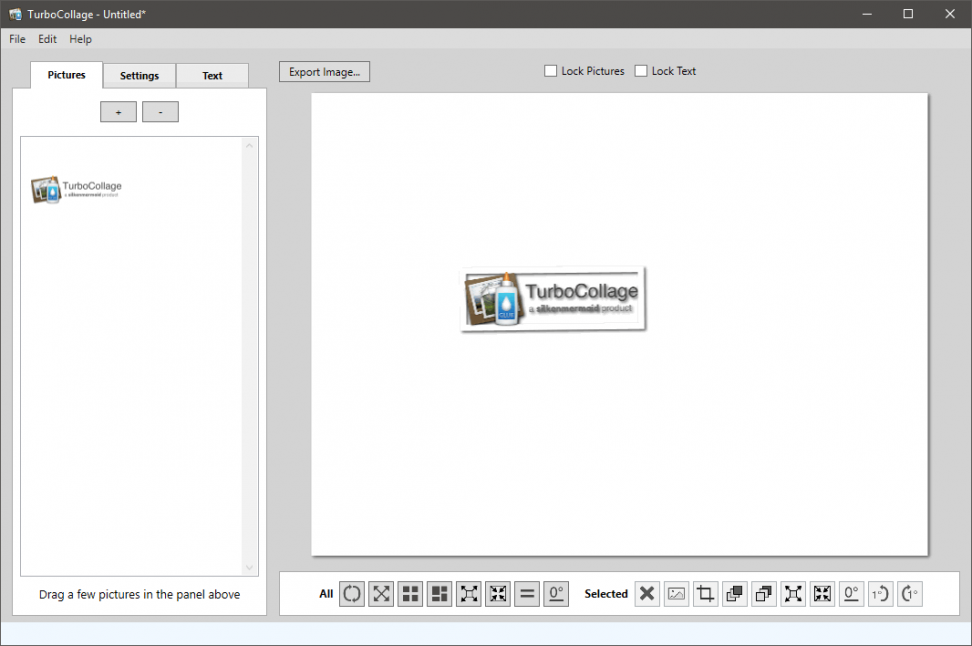
Task: Add a picture with the plus button
Action: [x=118, y=111]
